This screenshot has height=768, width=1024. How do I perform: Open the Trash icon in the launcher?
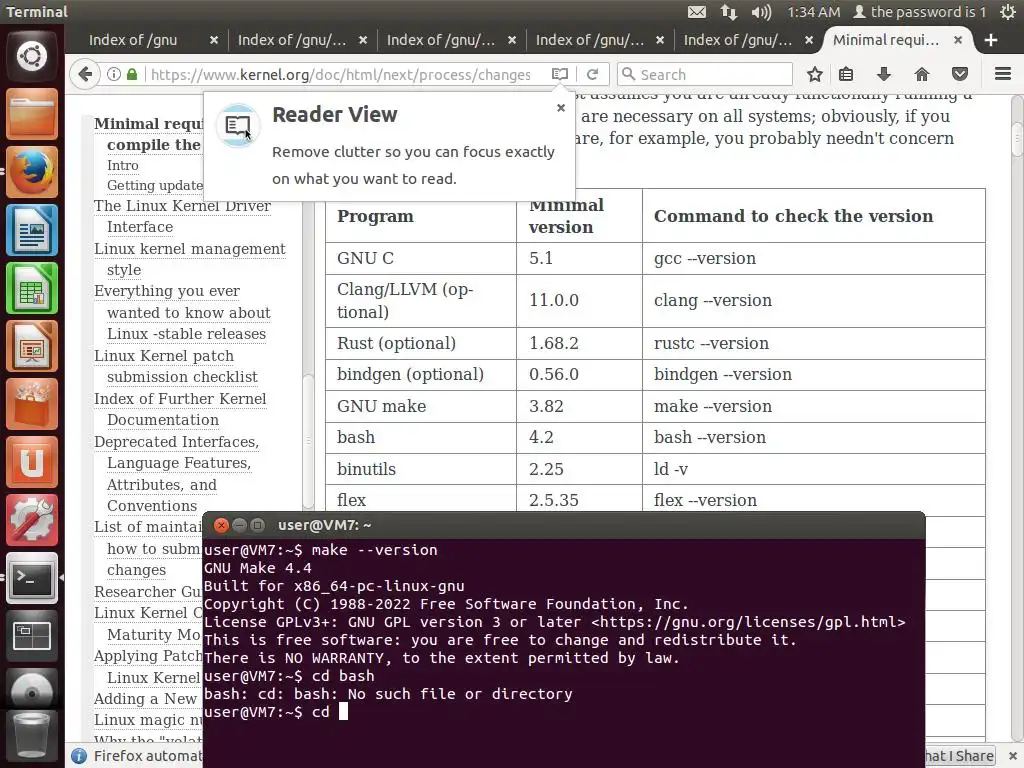[31, 735]
